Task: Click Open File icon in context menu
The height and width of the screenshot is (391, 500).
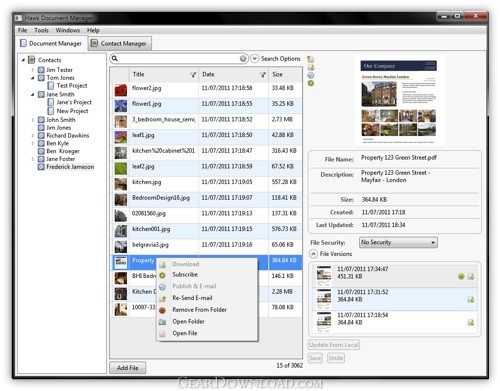Action: pyautogui.click(x=162, y=334)
